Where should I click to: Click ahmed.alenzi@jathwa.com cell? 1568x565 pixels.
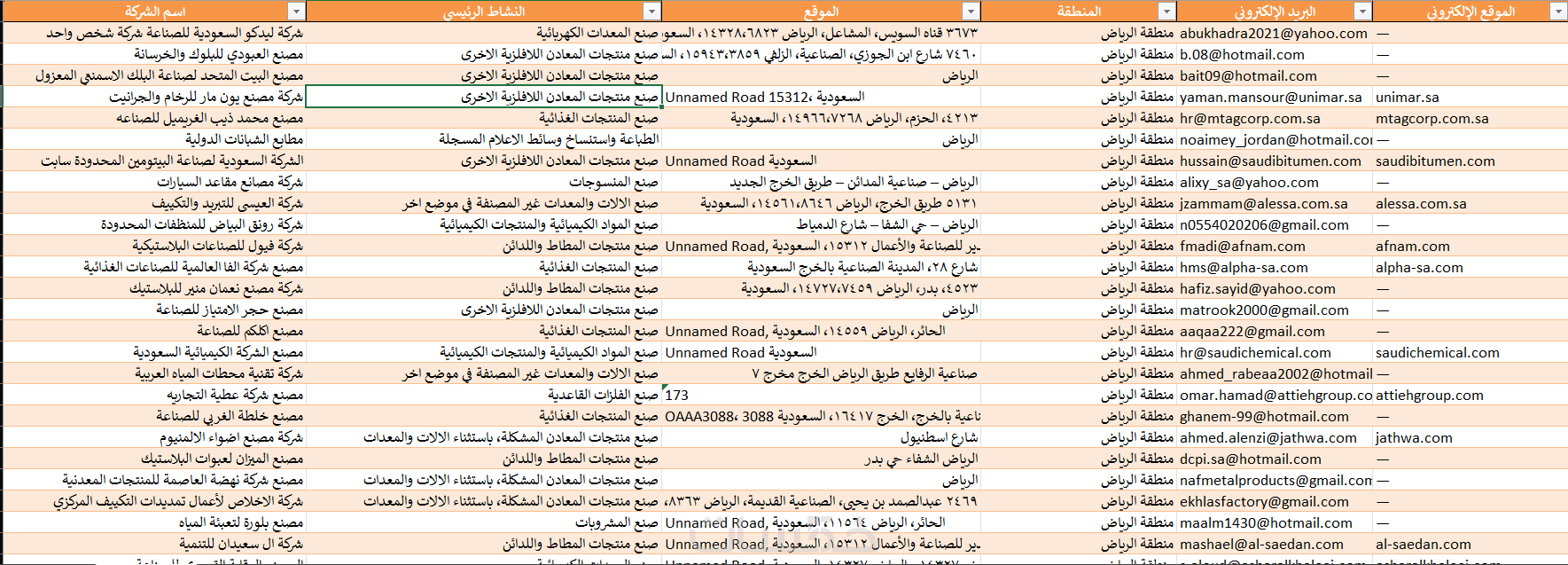click(1275, 437)
